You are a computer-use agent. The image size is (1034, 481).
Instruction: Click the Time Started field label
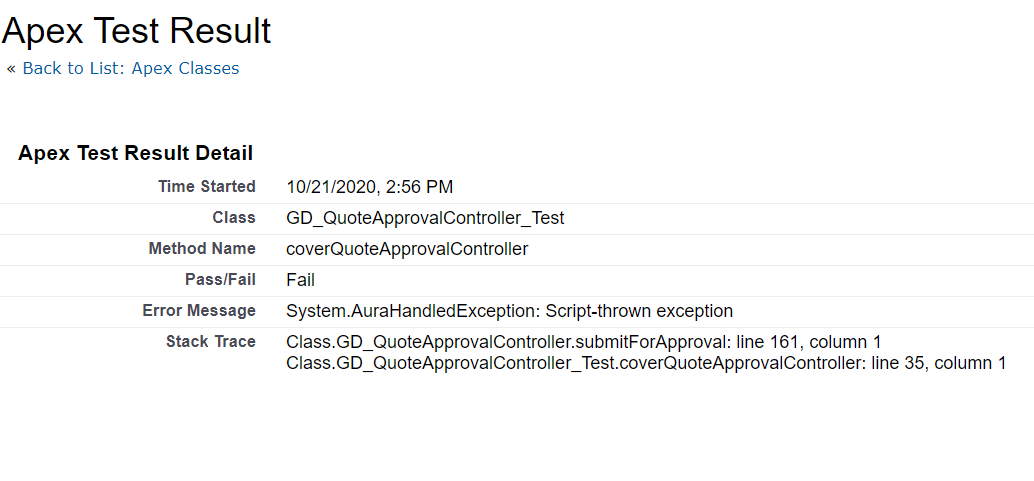coord(207,187)
